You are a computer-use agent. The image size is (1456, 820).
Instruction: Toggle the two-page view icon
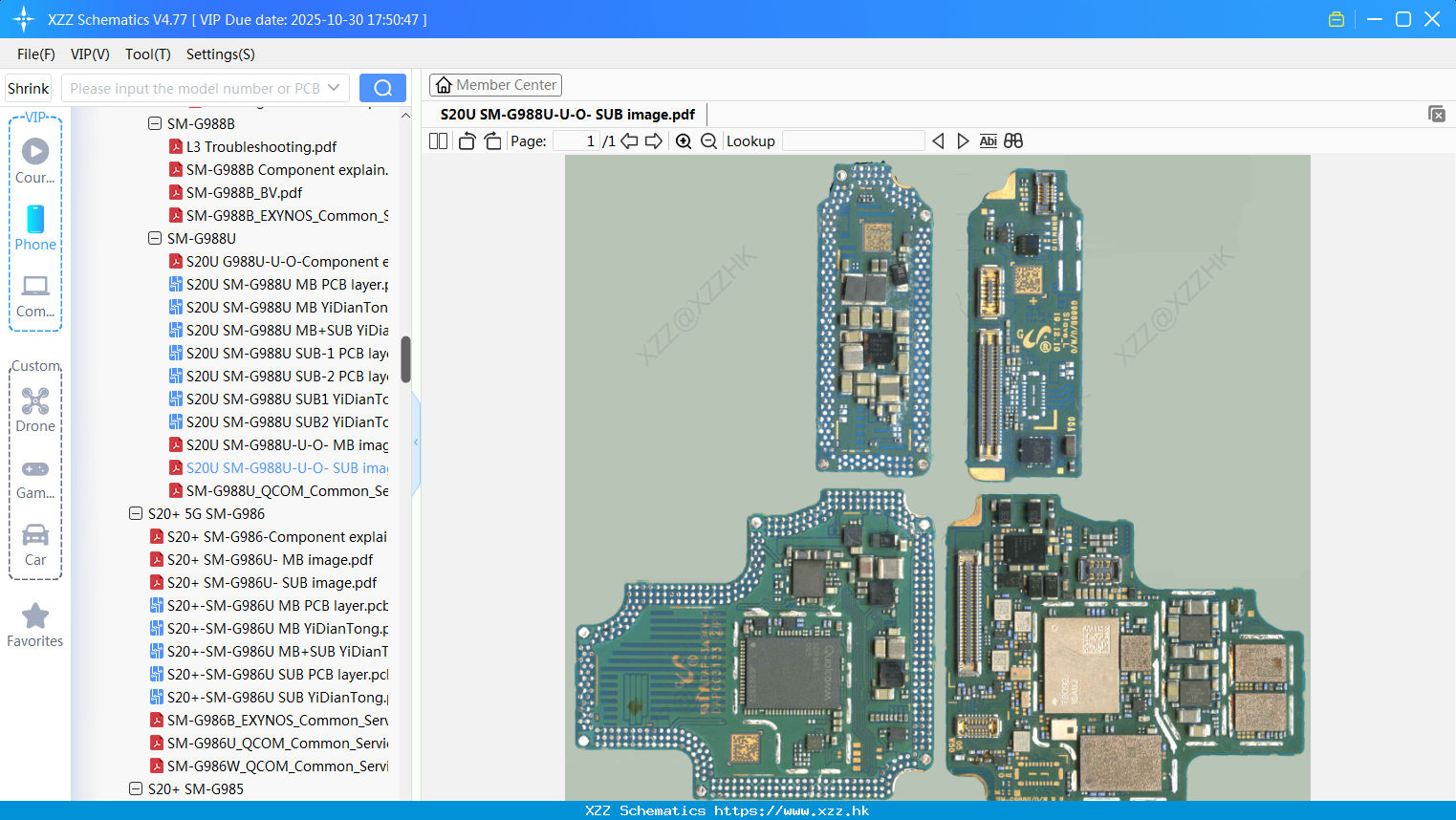(438, 141)
